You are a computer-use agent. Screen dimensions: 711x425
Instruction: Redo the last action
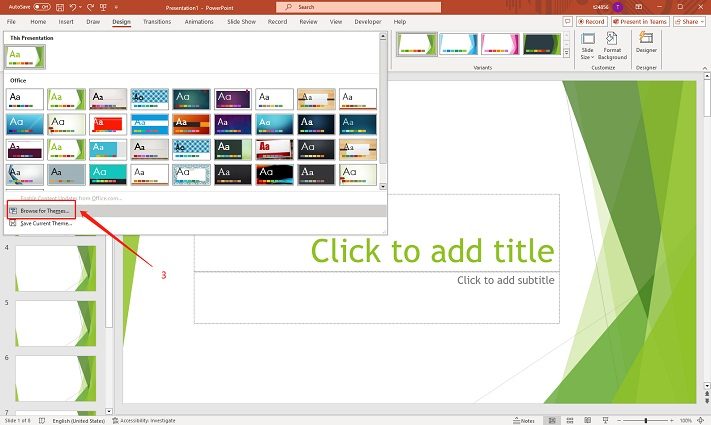click(90, 7)
